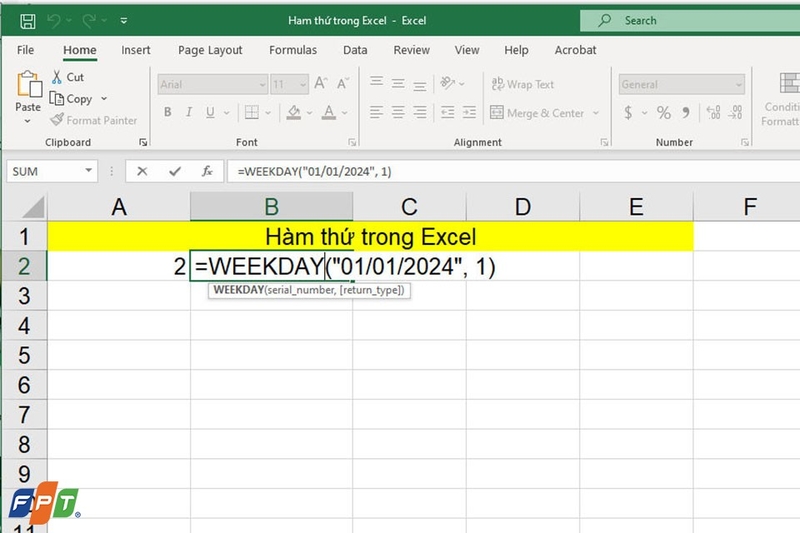
Task: Open the Copy dropdown arrow
Action: pyautogui.click(x=104, y=98)
